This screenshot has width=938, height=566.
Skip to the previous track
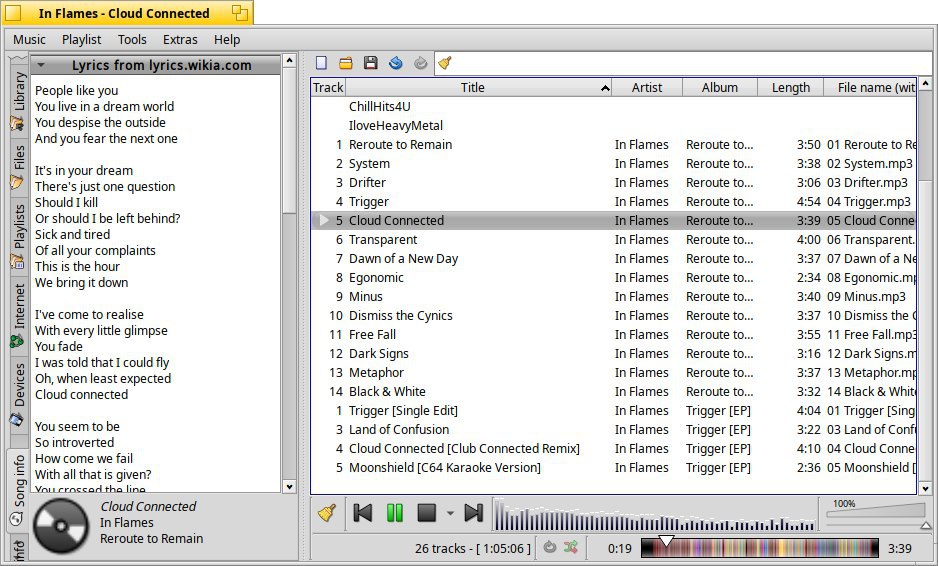click(x=363, y=513)
